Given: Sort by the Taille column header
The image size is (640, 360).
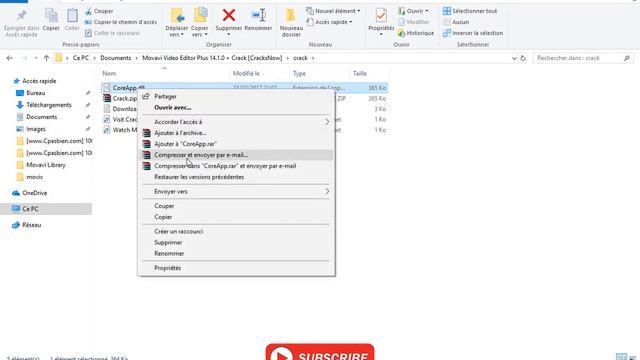Looking at the screenshot, I should 360,73.
